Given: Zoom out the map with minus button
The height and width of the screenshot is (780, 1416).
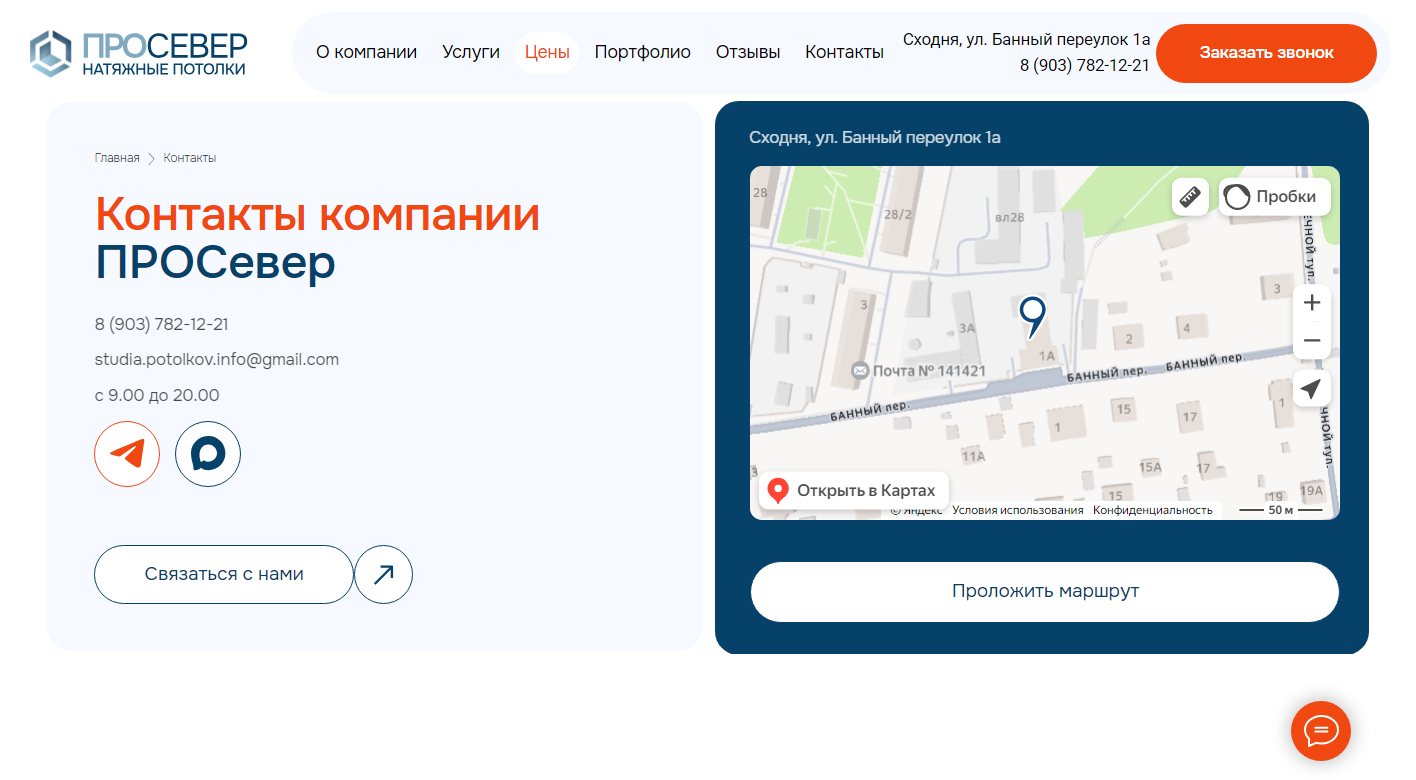Looking at the screenshot, I should click(x=1312, y=341).
